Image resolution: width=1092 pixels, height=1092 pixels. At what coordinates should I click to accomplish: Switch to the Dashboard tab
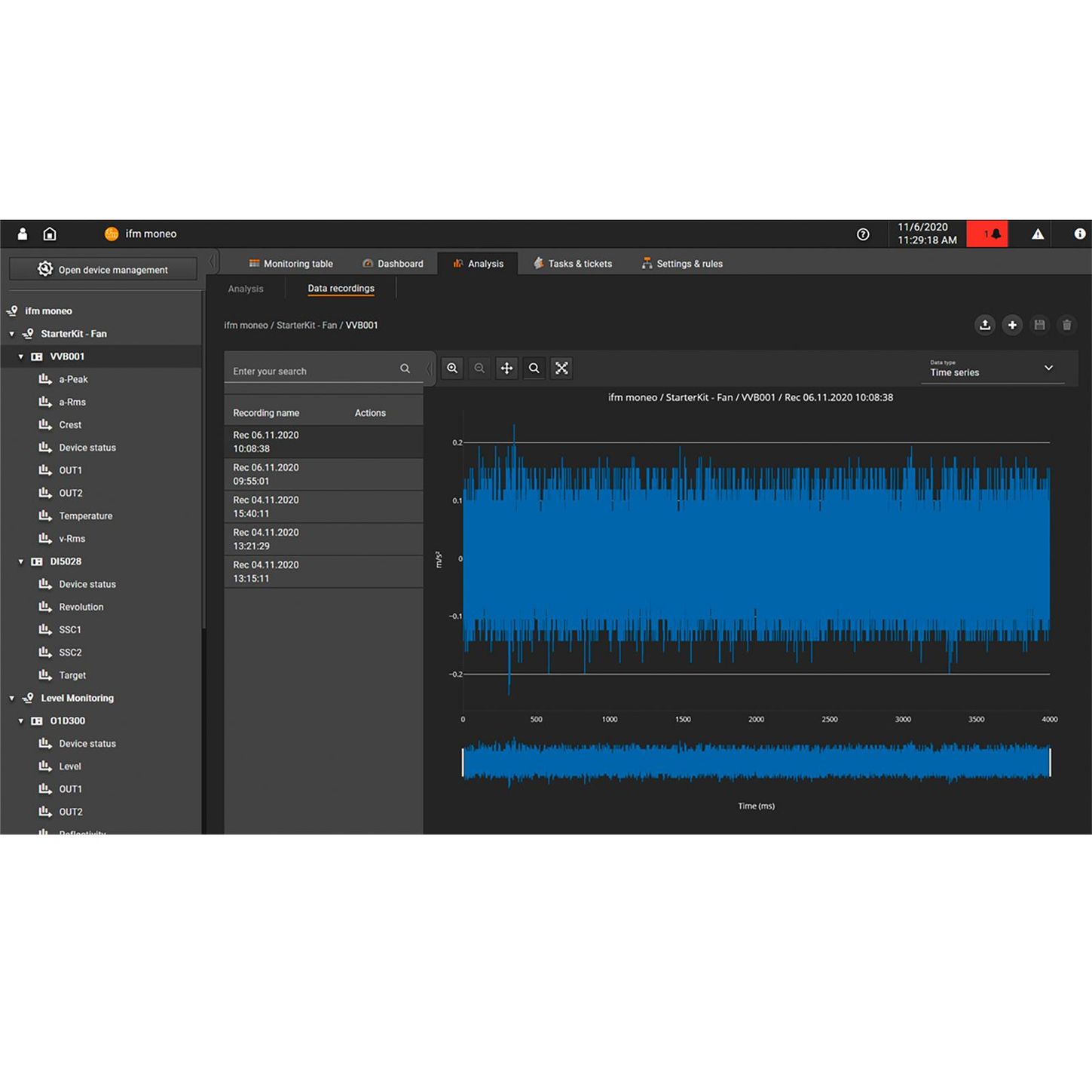(393, 264)
